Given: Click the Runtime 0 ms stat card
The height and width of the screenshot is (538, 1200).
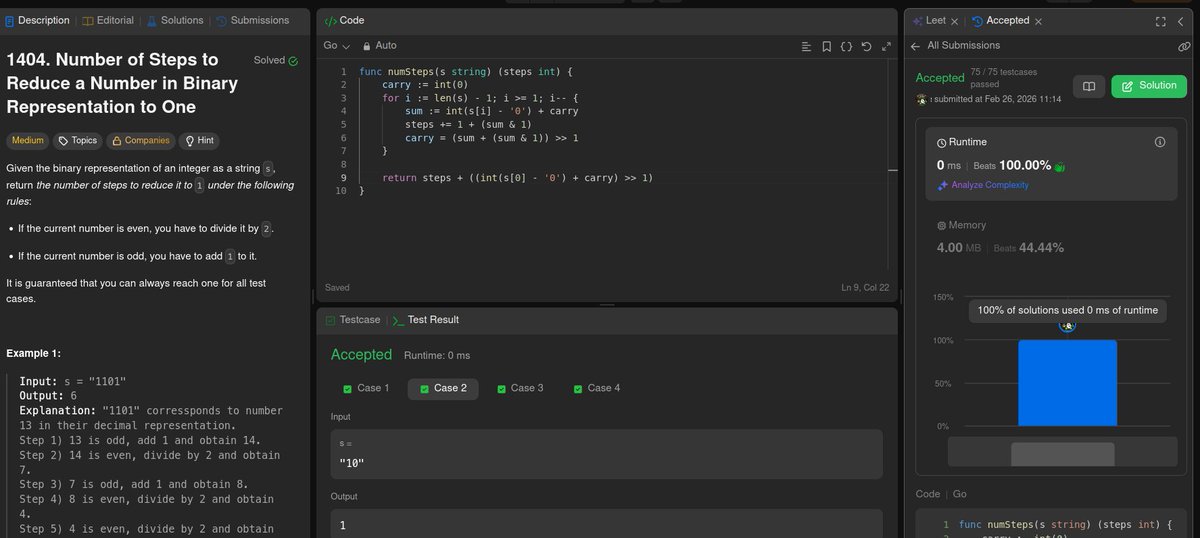Looking at the screenshot, I should point(1052,165).
